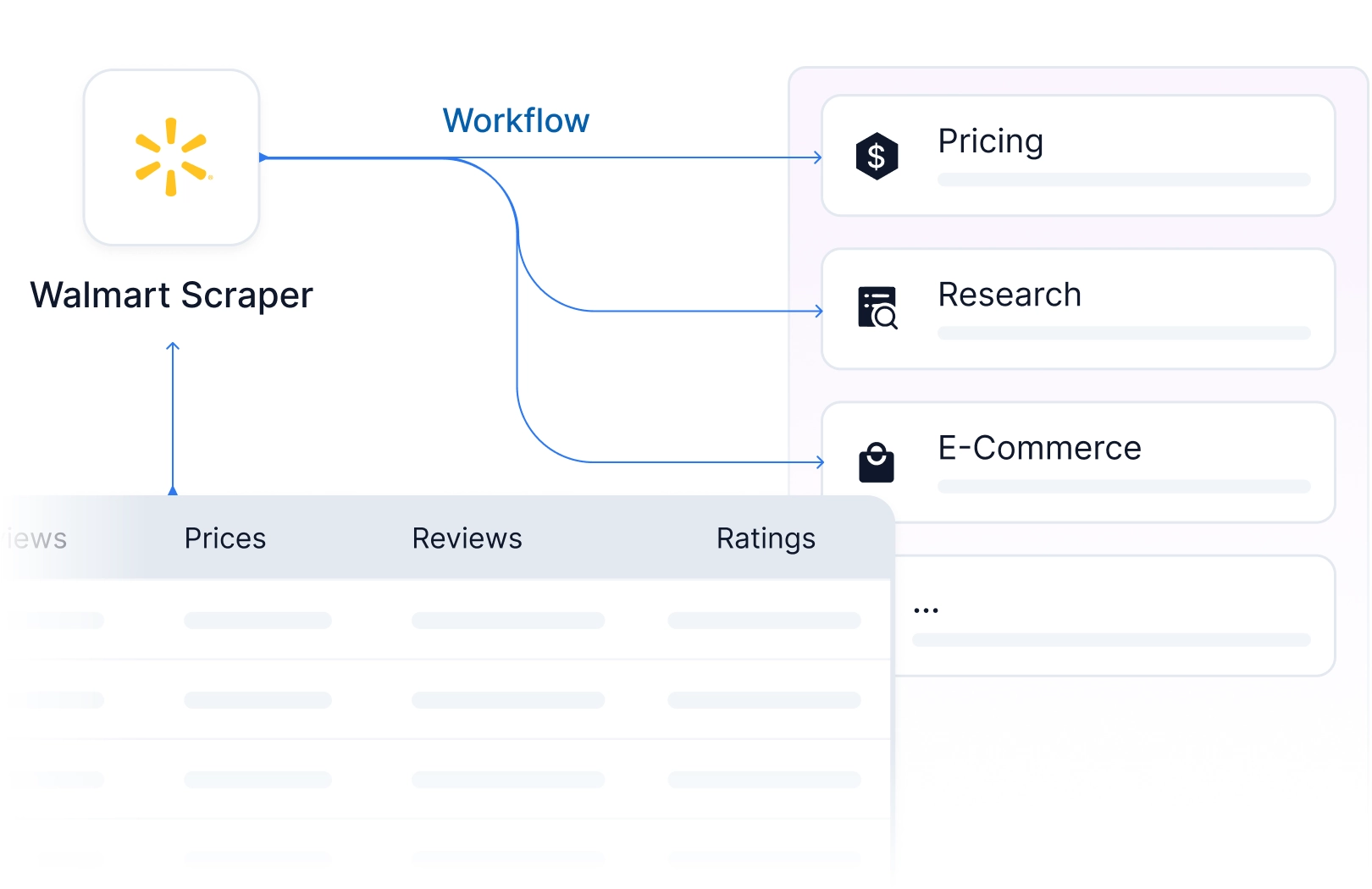Click the Pricing dollar hexagon icon
This screenshot has width=1372, height=889.
point(877,156)
